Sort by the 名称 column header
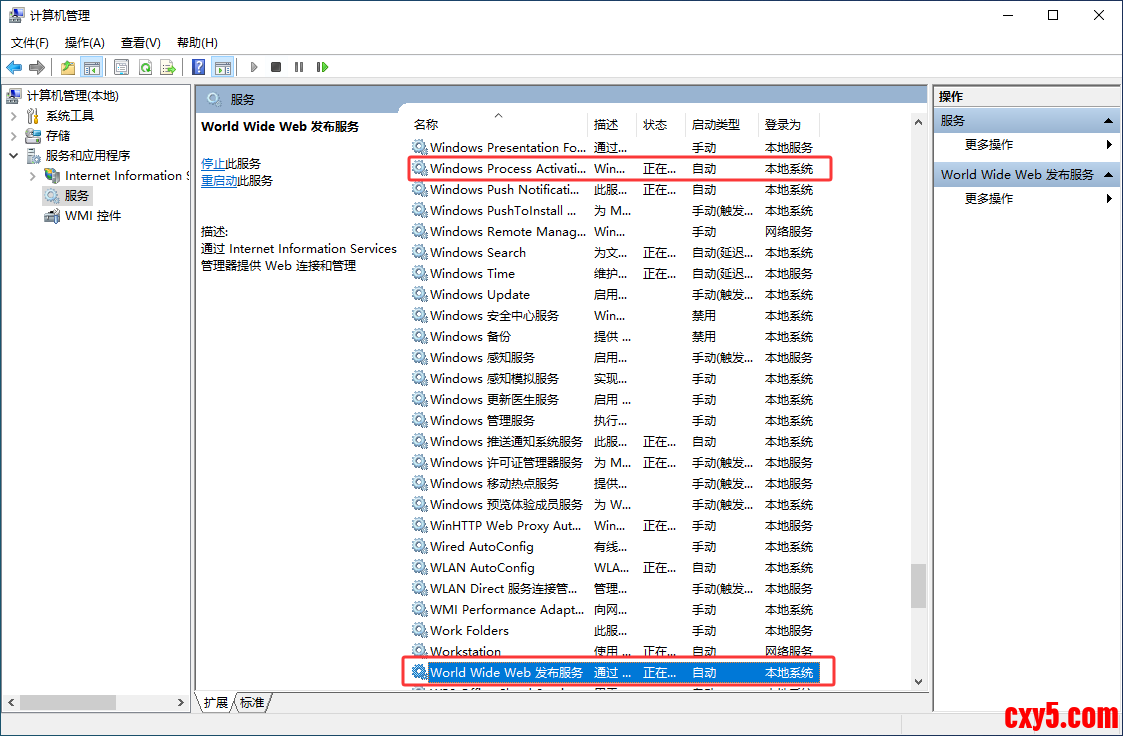This screenshot has width=1123, height=736. (498, 125)
